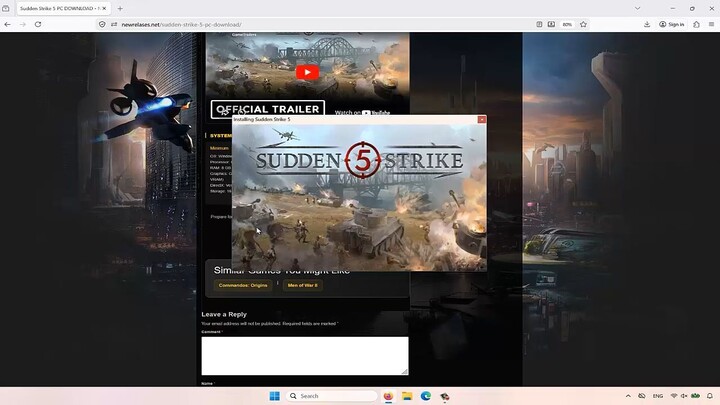Screen dimensions: 720x405
Task: Launch Microsoft Edge from the taskbar
Action: pos(426,396)
